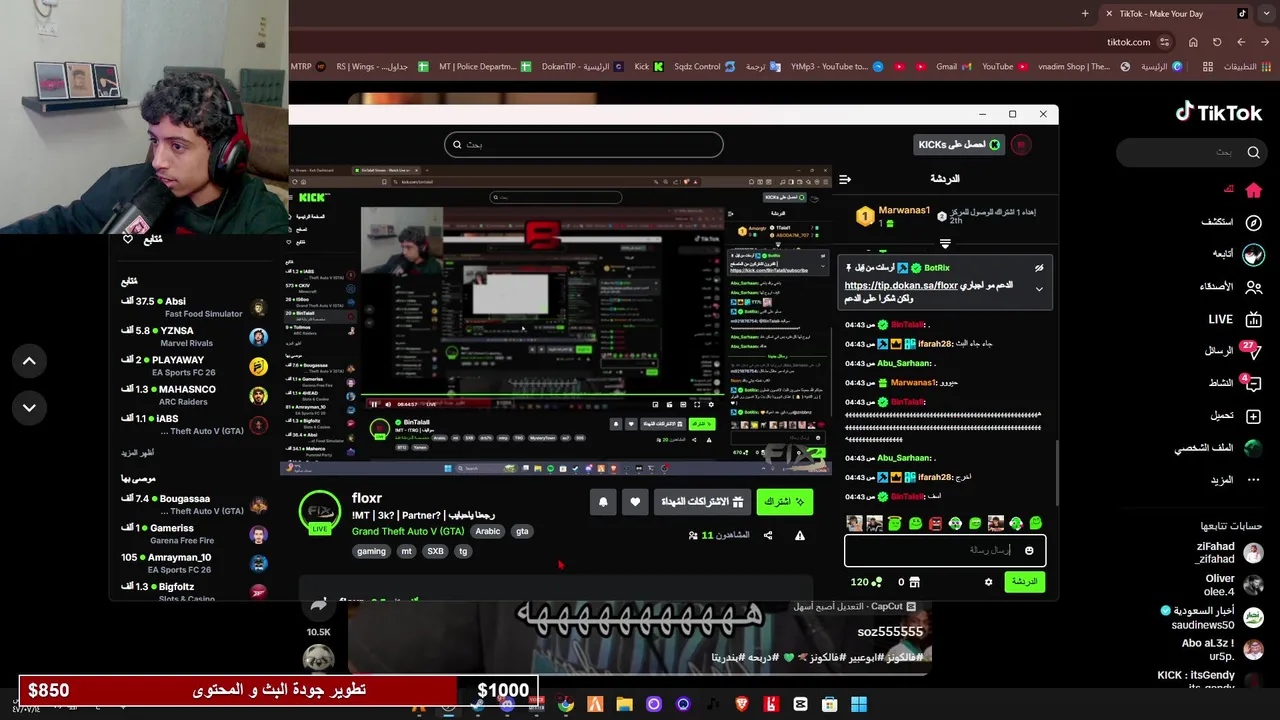This screenshot has width=1280, height=720.
Task: Hide the pinned BotRix message
Action: pos(1039,268)
